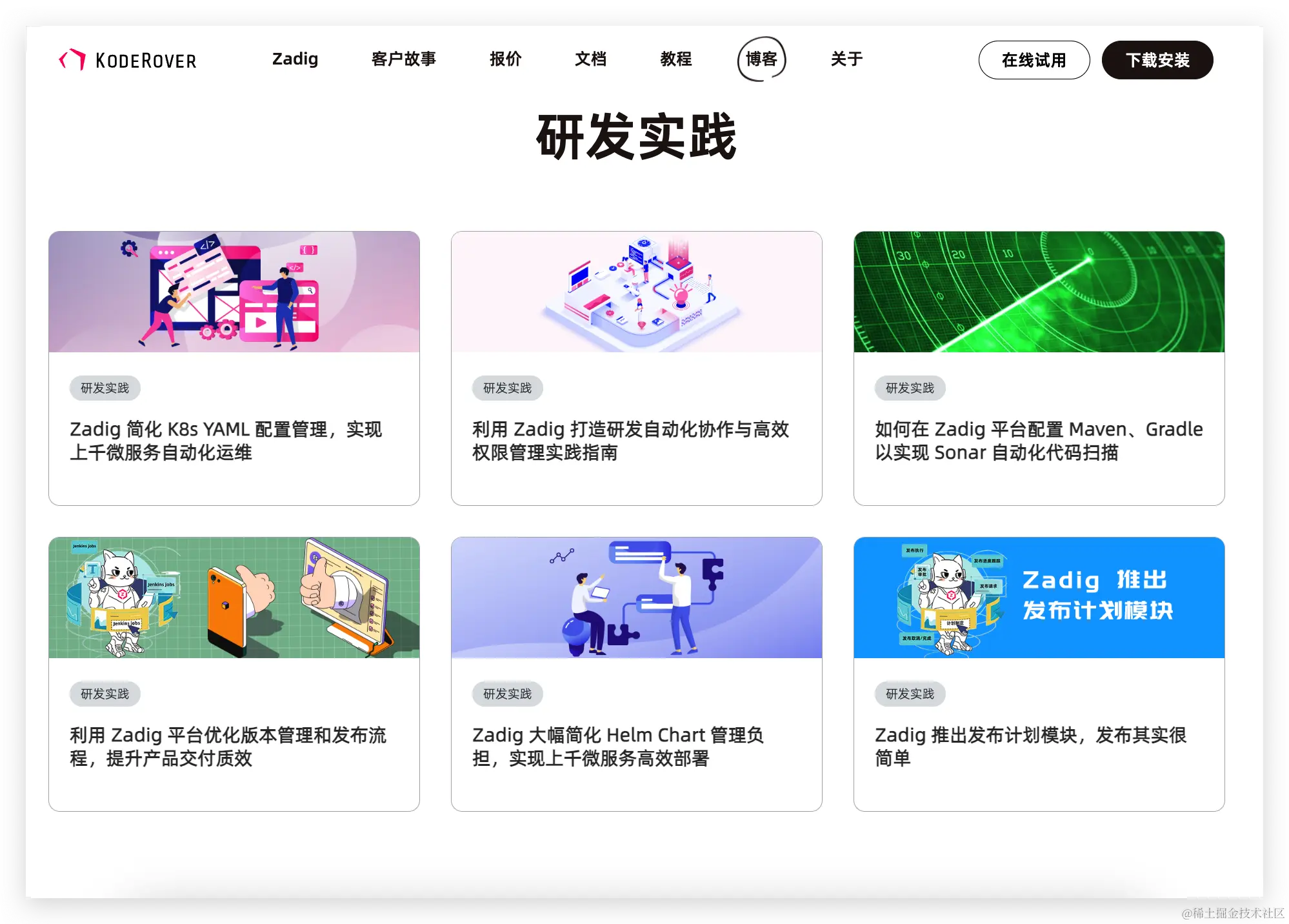This screenshot has height=924, width=1289.
Task: Click the KodeRover logo
Action: pyautogui.click(x=128, y=60)
